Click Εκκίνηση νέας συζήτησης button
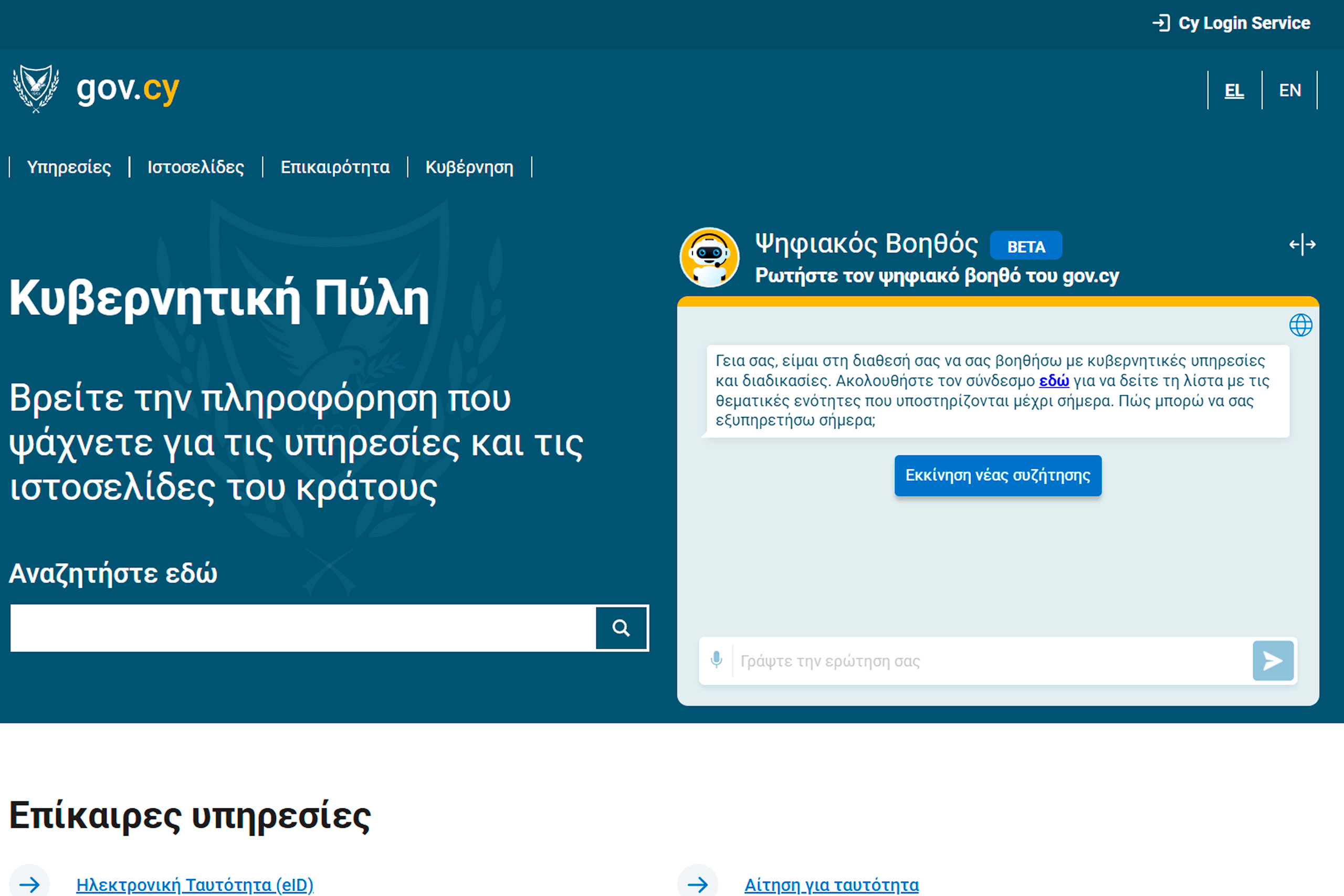The image size is (1344, 896). click(997, 475)
